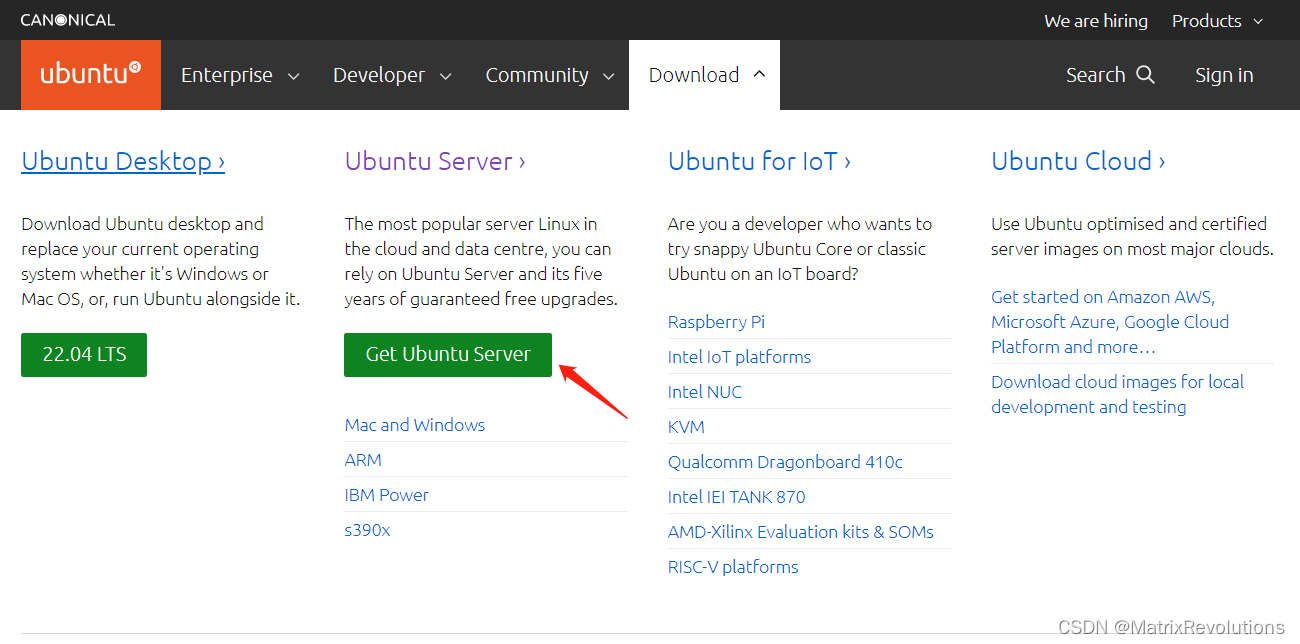Open the Community menu
The height and width of the screenshot is (644, 1300).
coord(537,74)
